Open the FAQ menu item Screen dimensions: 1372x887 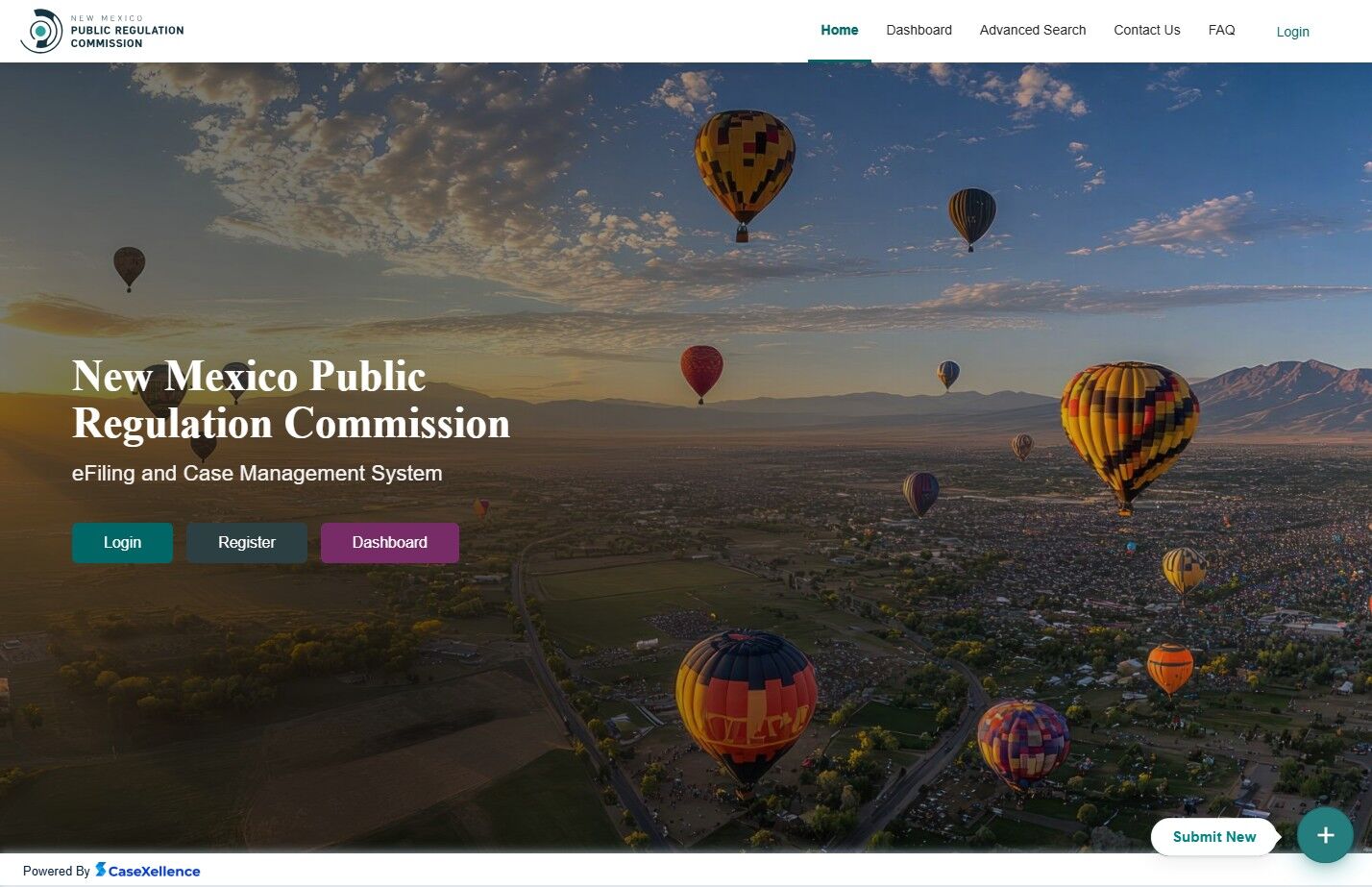[1221, 30]
